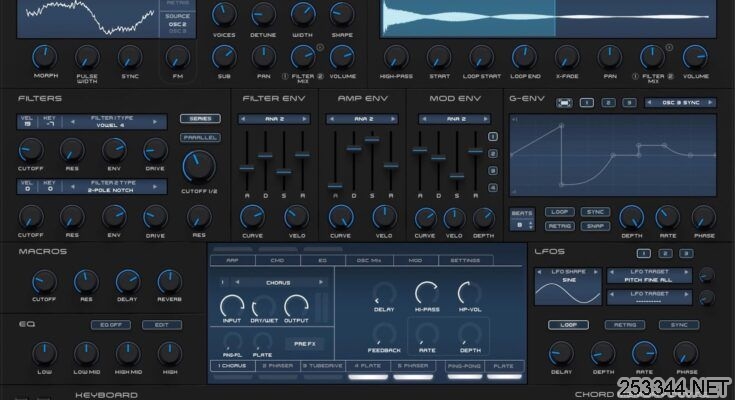735x400 pixels.
Task: Open the CMD tab
Action: [277, 260]
